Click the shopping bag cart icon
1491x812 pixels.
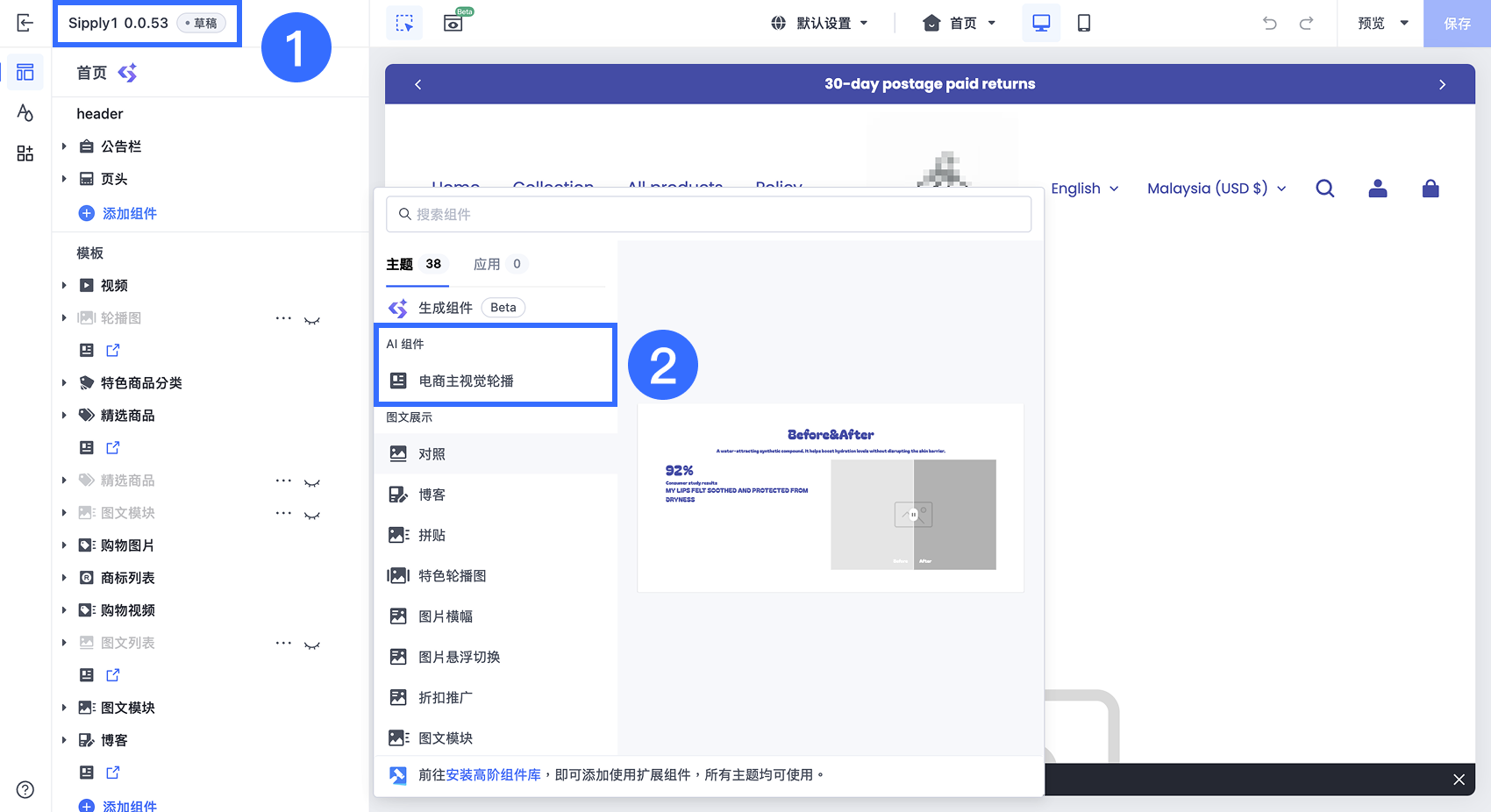point(1430,189)
